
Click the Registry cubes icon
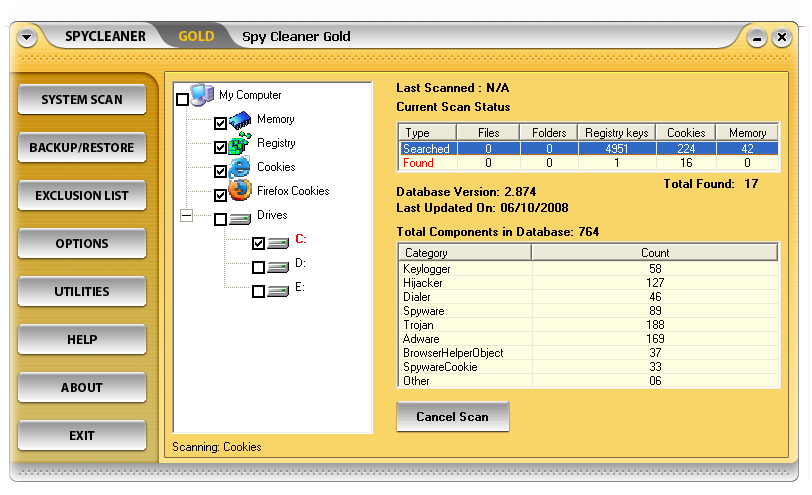tap(240, 143)
